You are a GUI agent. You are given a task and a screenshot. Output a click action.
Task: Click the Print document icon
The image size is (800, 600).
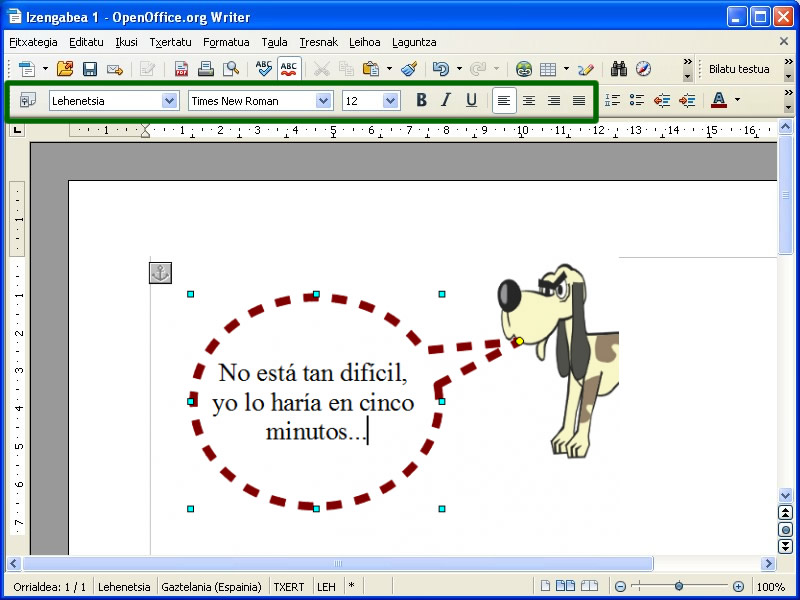click(x=206, y=69)
